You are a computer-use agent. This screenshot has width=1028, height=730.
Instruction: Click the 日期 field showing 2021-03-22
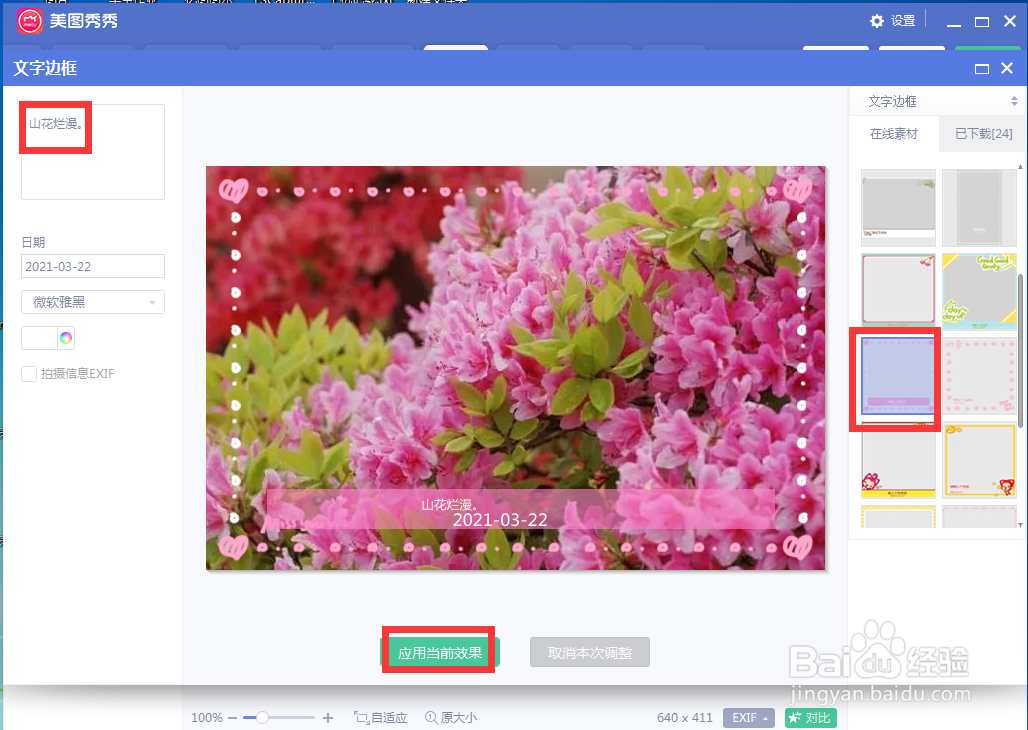(92, 266)
